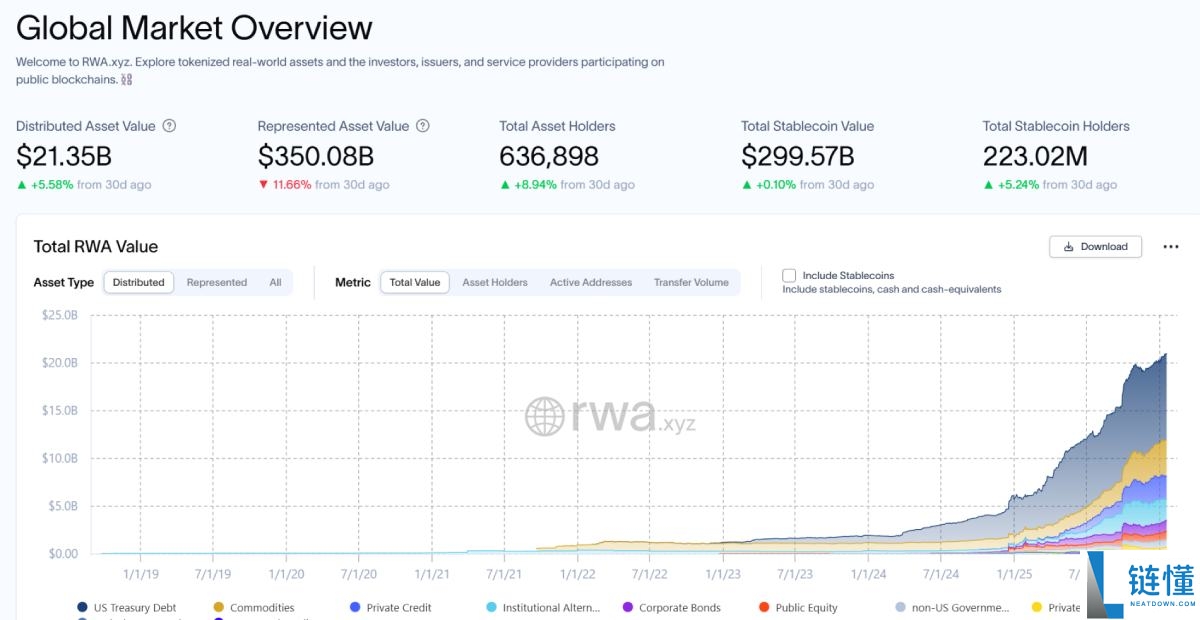Screen dimensions: 1200x620
Task: Select the Transfer Volume metric
Action: [x=691, y=282]
